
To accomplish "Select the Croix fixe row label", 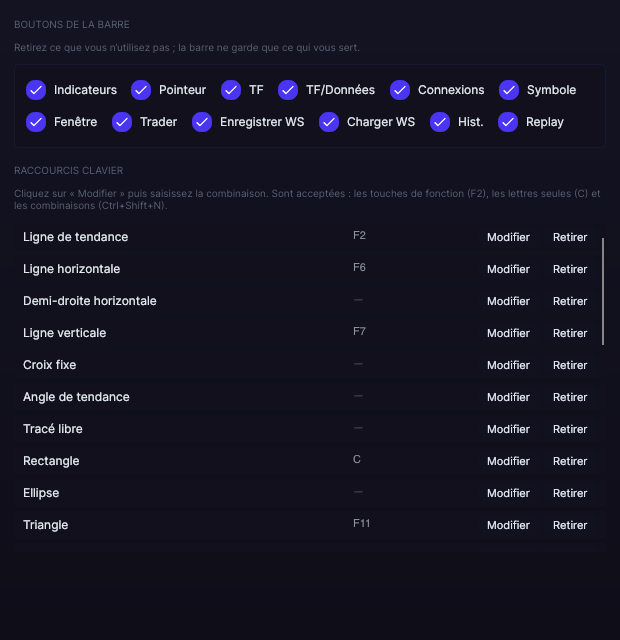I will pos(49,365).
